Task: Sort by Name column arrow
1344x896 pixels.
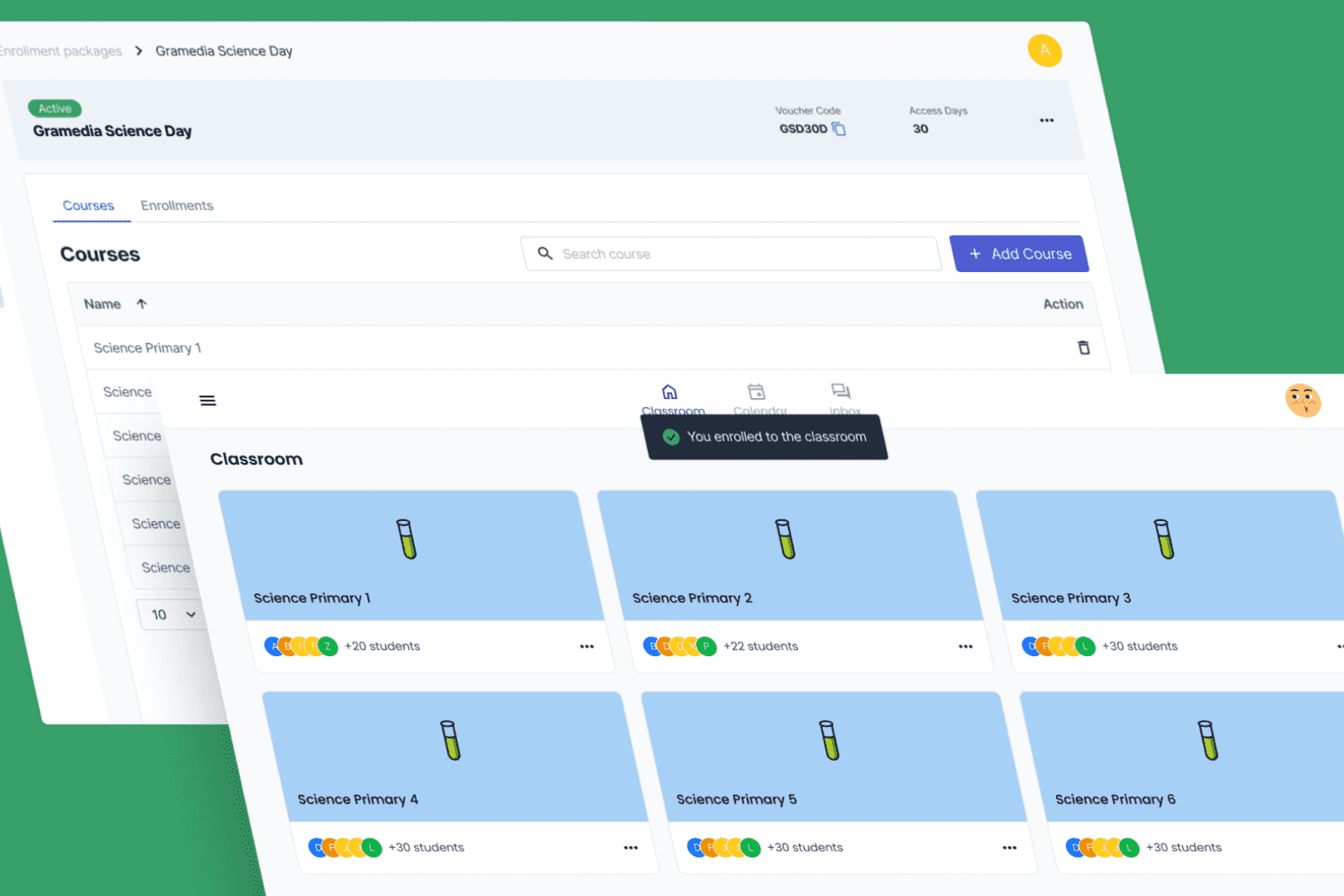Action: point(142,304)
